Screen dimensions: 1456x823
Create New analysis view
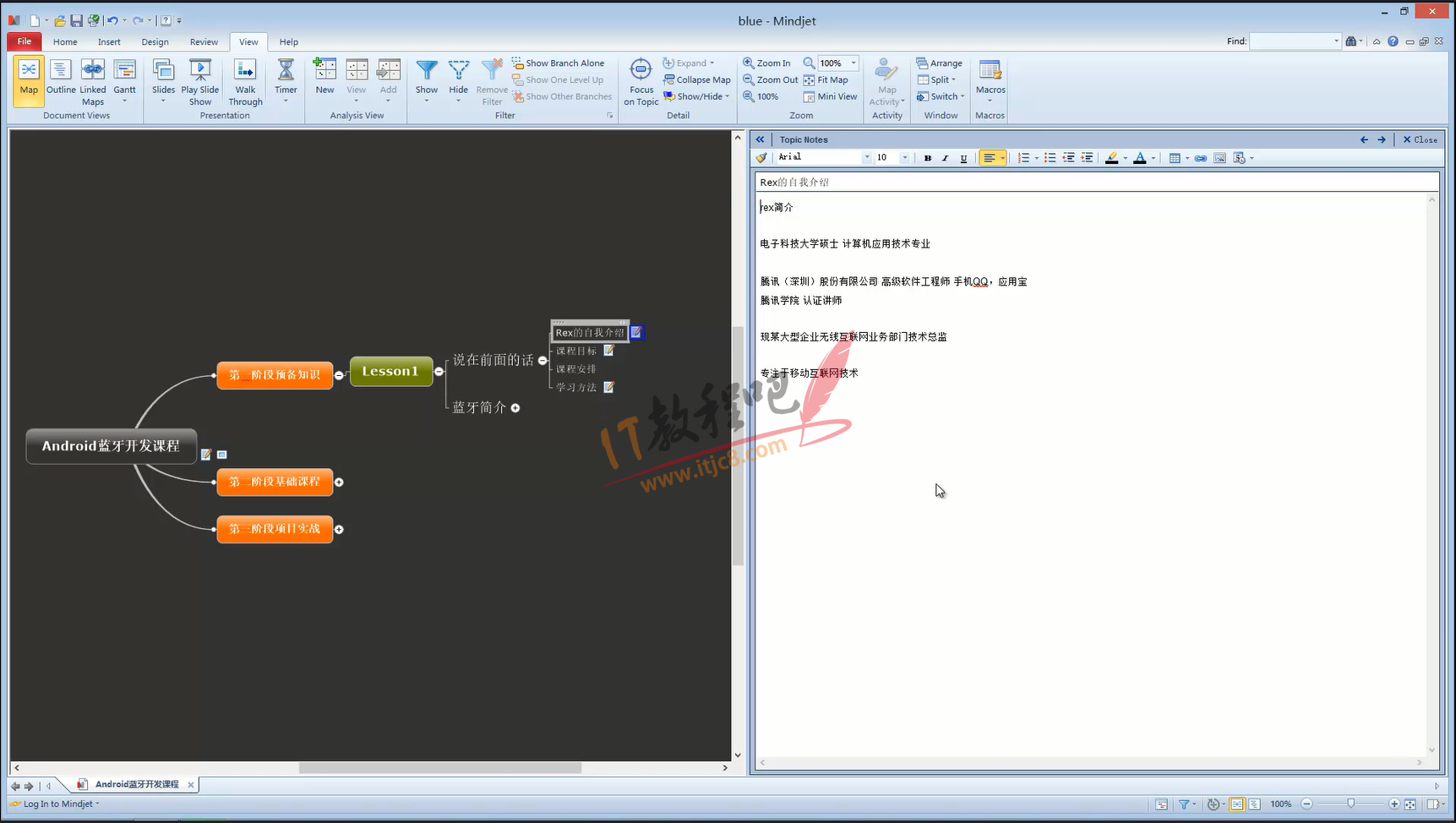tap(324, 76)
